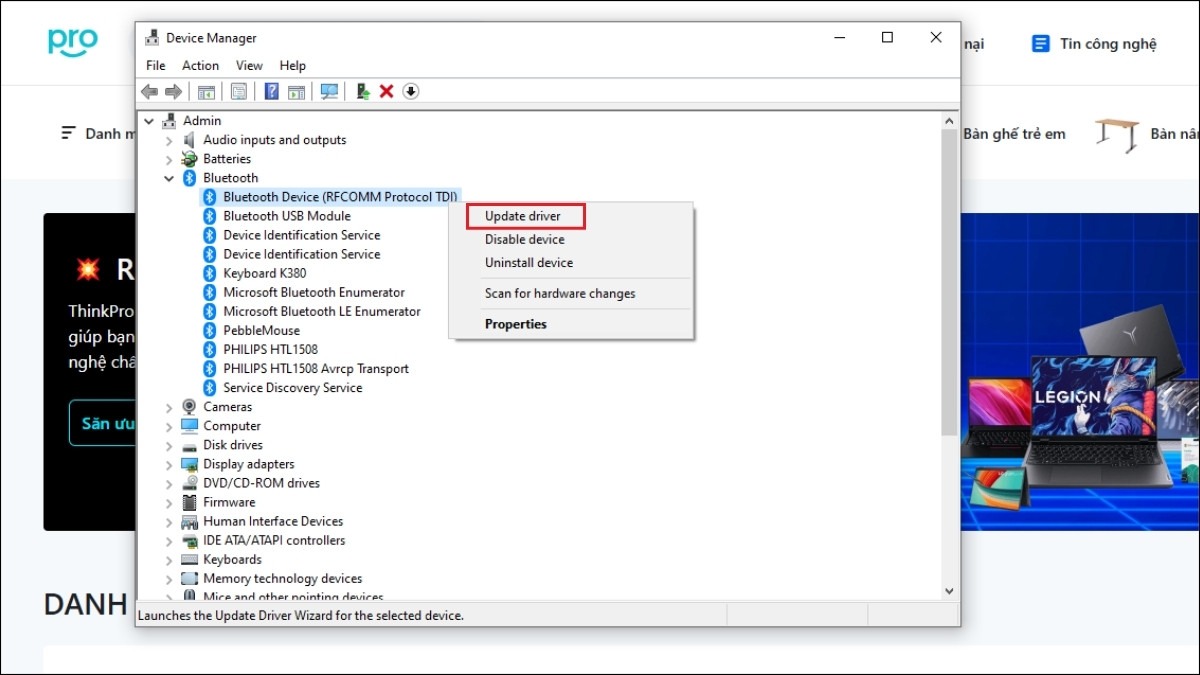Click the Forward arrow in Device Manager toolbar

pos(173,92)
